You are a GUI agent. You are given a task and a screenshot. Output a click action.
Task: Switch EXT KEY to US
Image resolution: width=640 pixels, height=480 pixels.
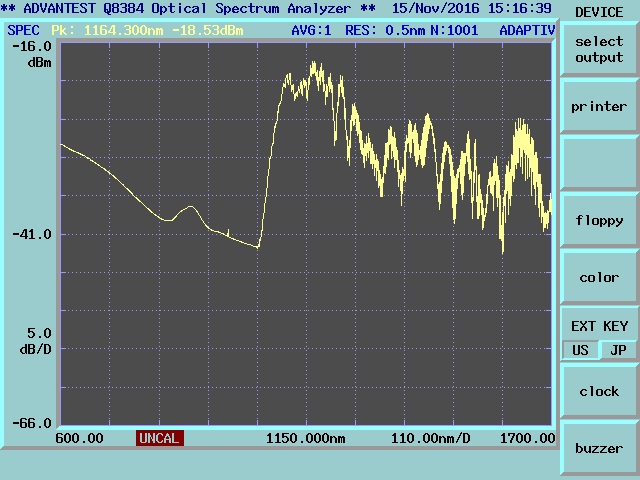point(580,350)
